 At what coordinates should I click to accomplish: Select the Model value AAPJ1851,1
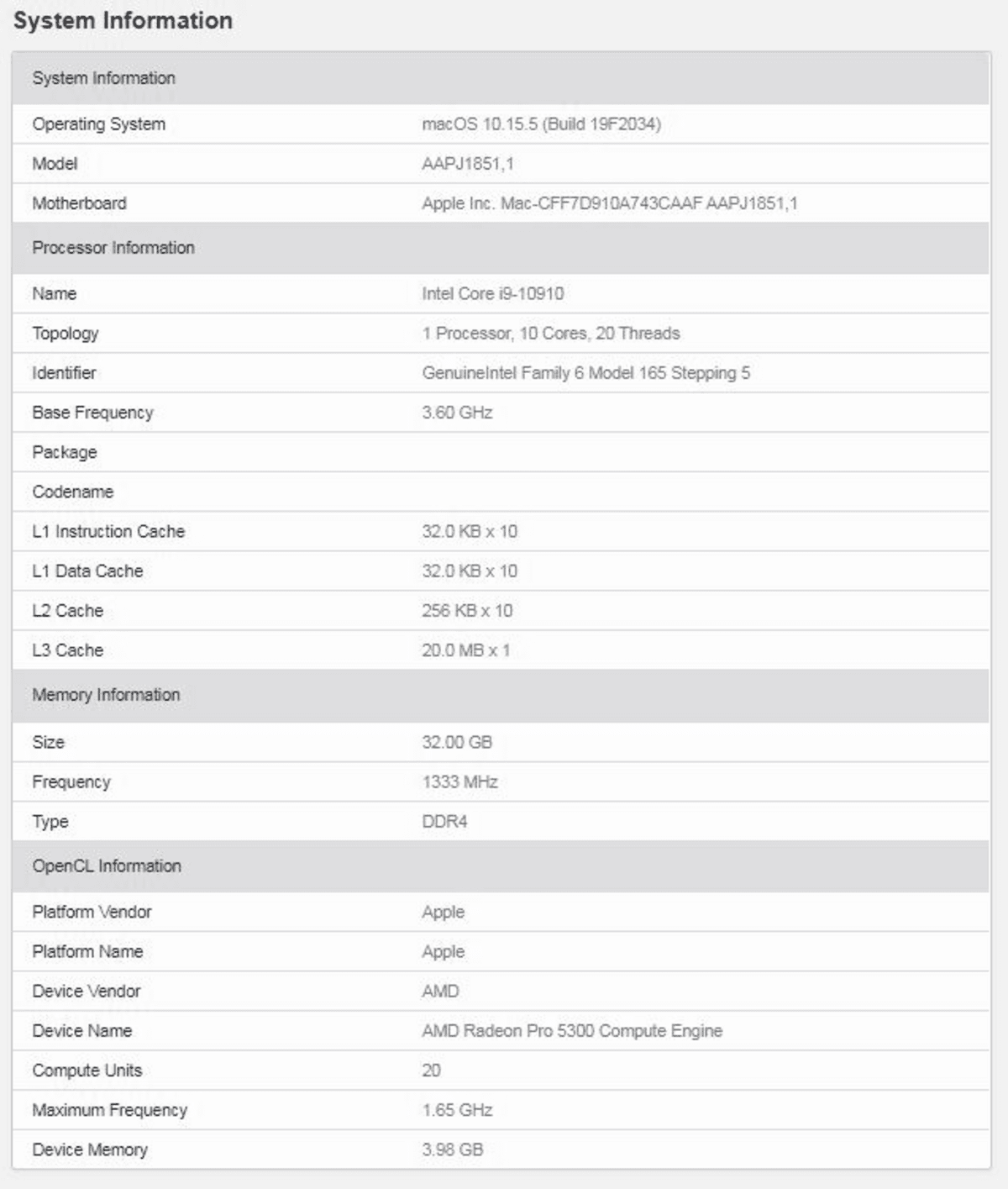tap(467, 164)
